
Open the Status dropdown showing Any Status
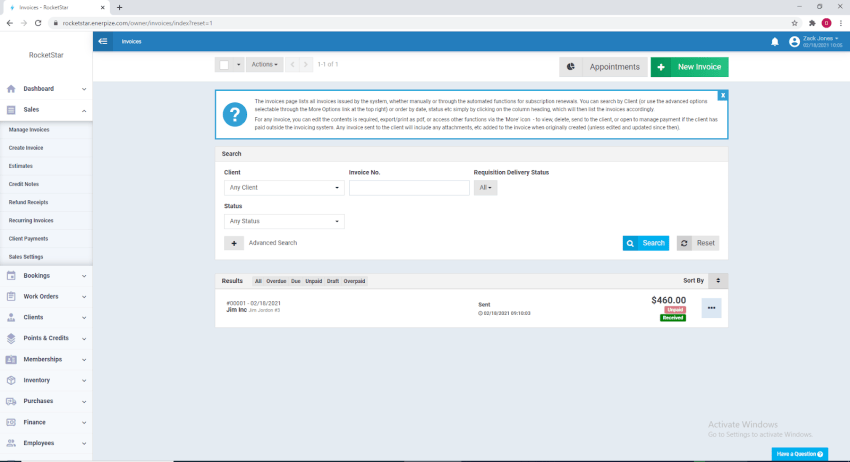(x=284, y=221)
